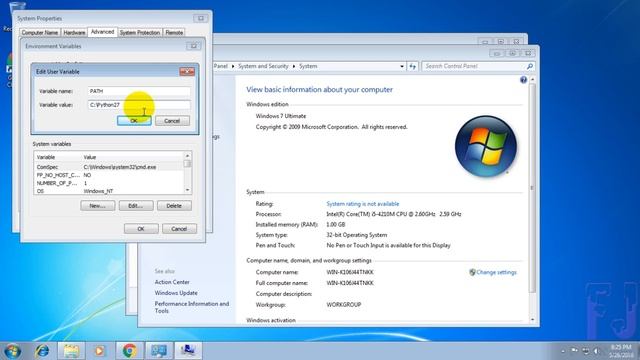Screen dimensions: 640x360
Task: Click the network tray icon
Action: click(x=585, y=351)
